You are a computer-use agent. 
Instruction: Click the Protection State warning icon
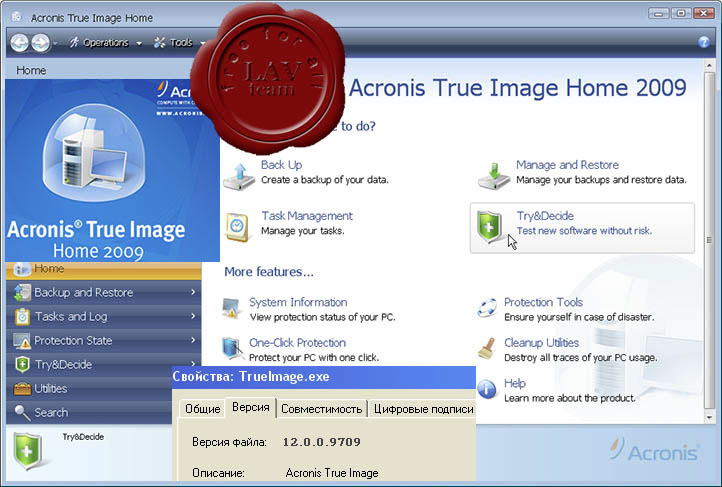click(x=22, y=341)
